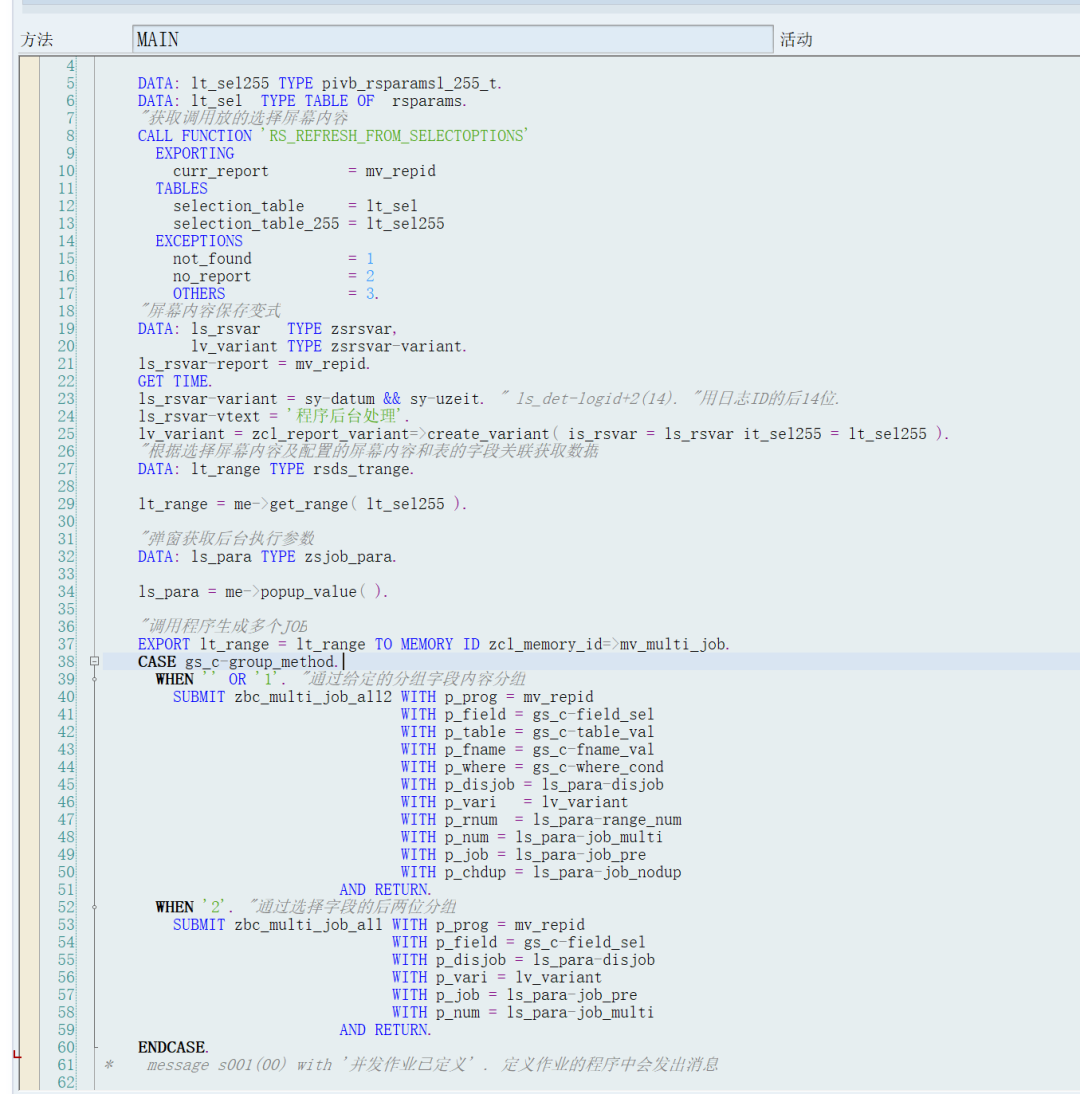Collapse the CASE block fold marker

94,661
